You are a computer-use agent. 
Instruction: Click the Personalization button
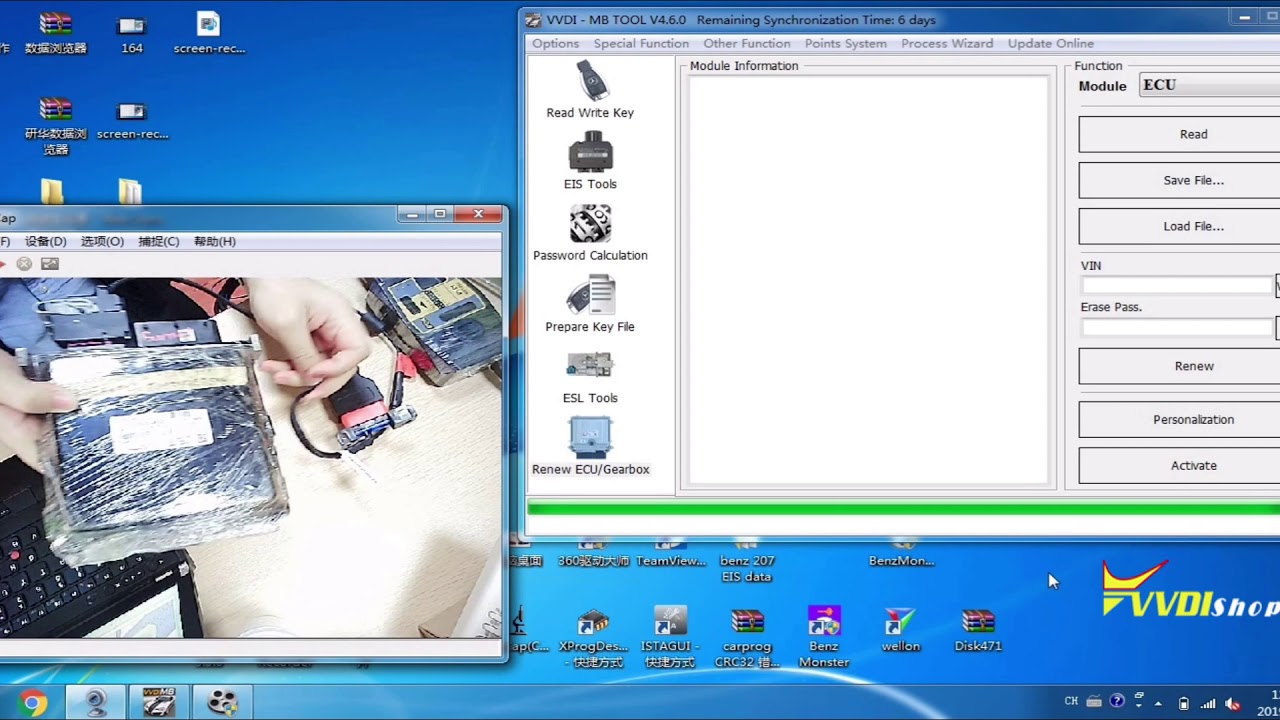point(1180,419)
